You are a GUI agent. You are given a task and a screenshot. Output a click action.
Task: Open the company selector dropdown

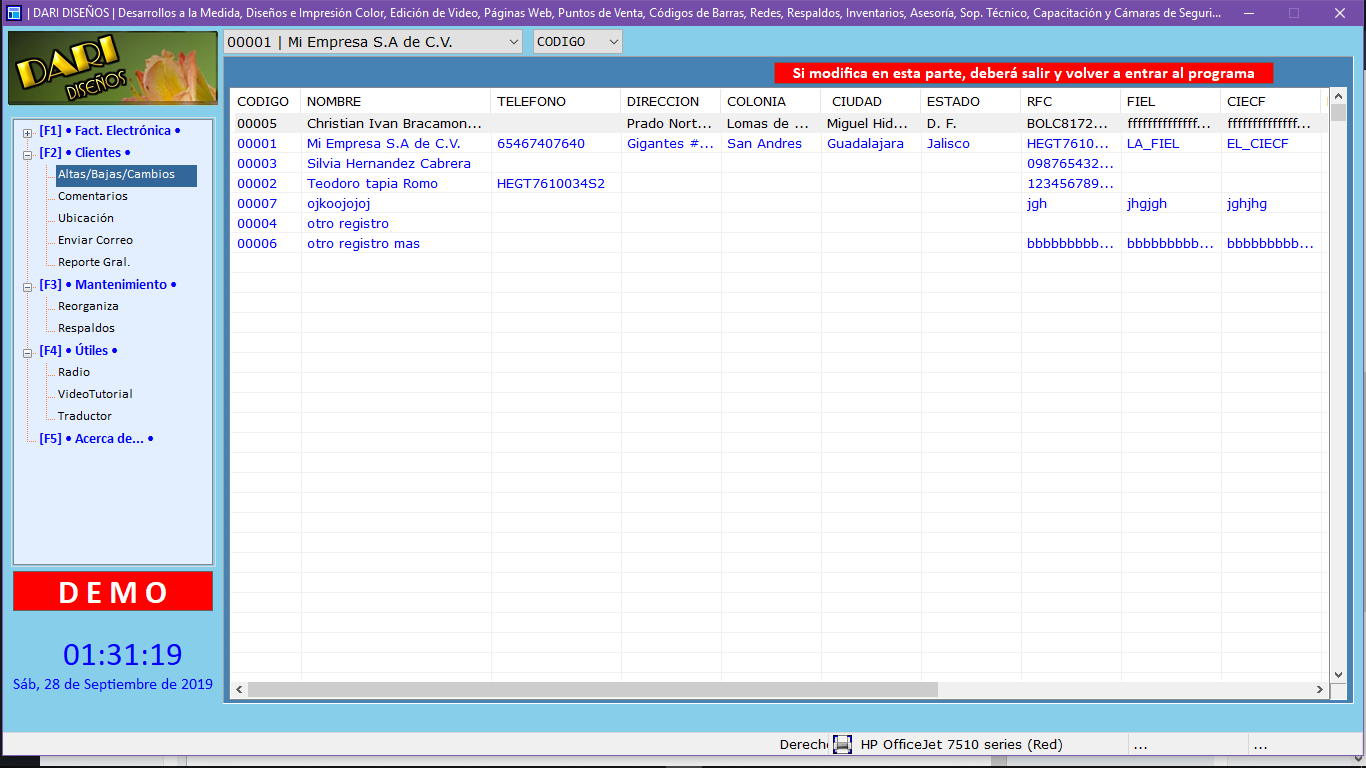tap(514, 42)
